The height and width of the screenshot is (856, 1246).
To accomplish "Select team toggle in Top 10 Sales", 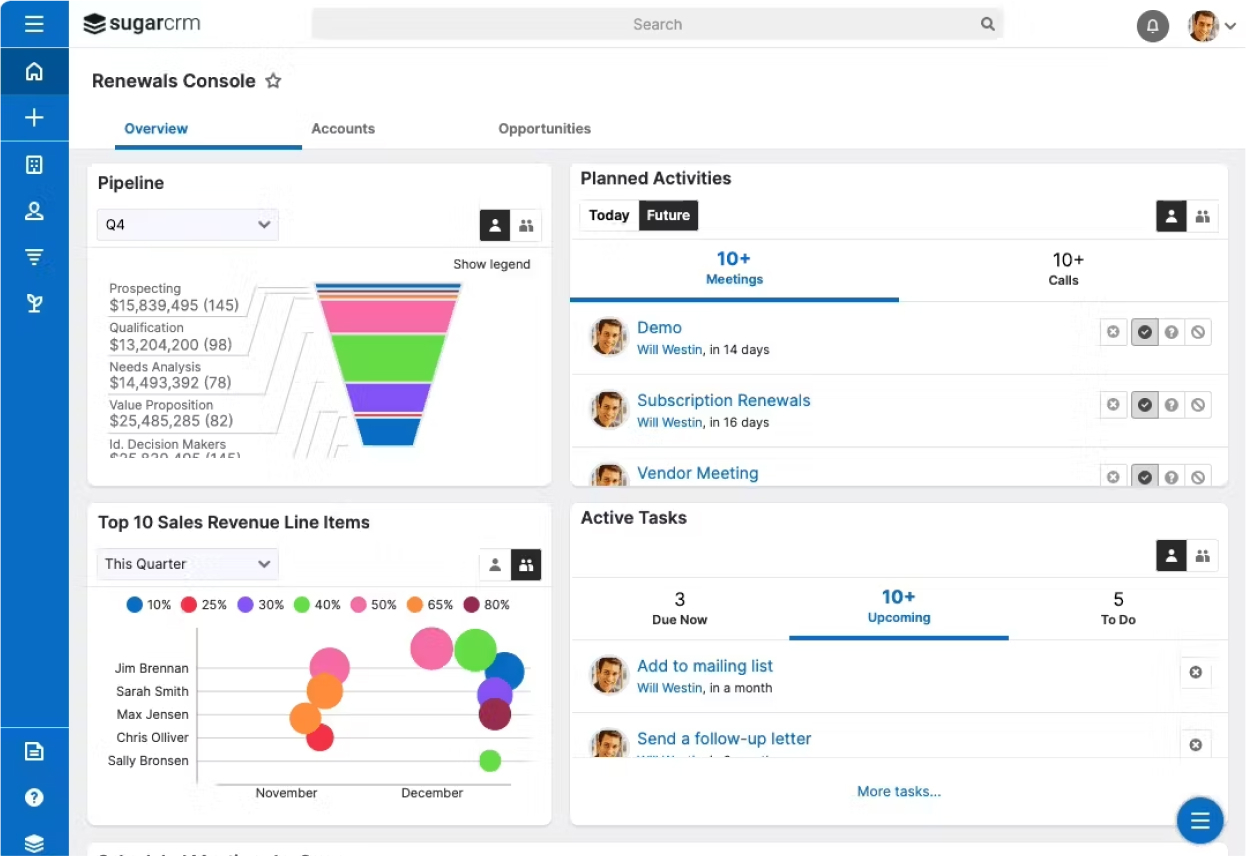I will [x=526, y=564].
